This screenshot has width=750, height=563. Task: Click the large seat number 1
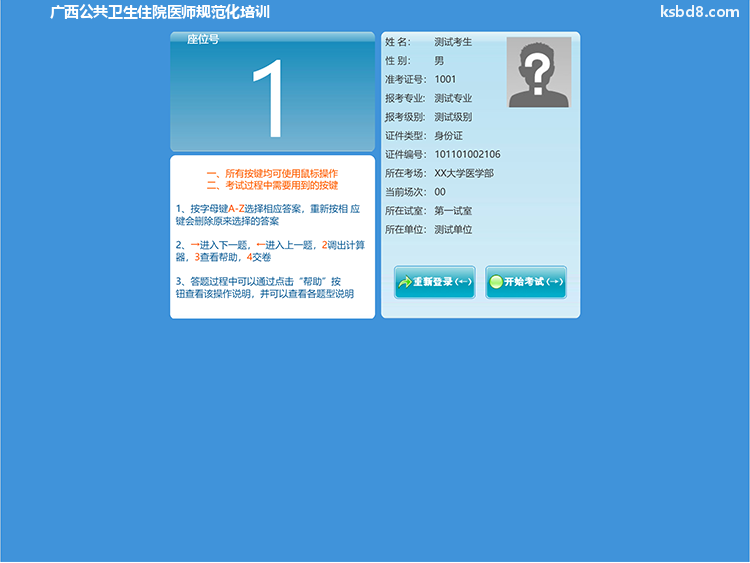(x=269, y=99)
